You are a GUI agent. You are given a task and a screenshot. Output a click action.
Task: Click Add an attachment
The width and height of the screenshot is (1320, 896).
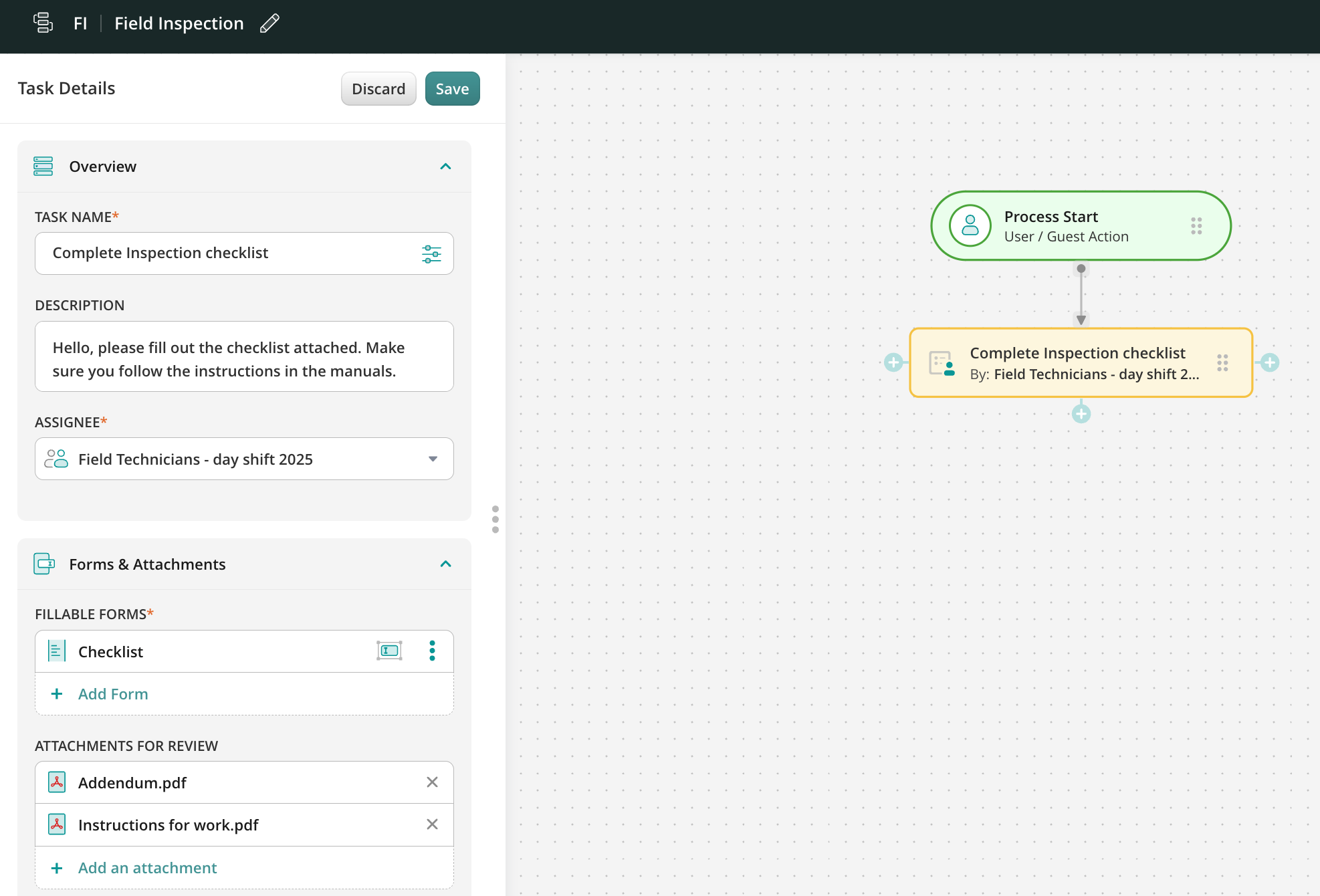point(147,868)
